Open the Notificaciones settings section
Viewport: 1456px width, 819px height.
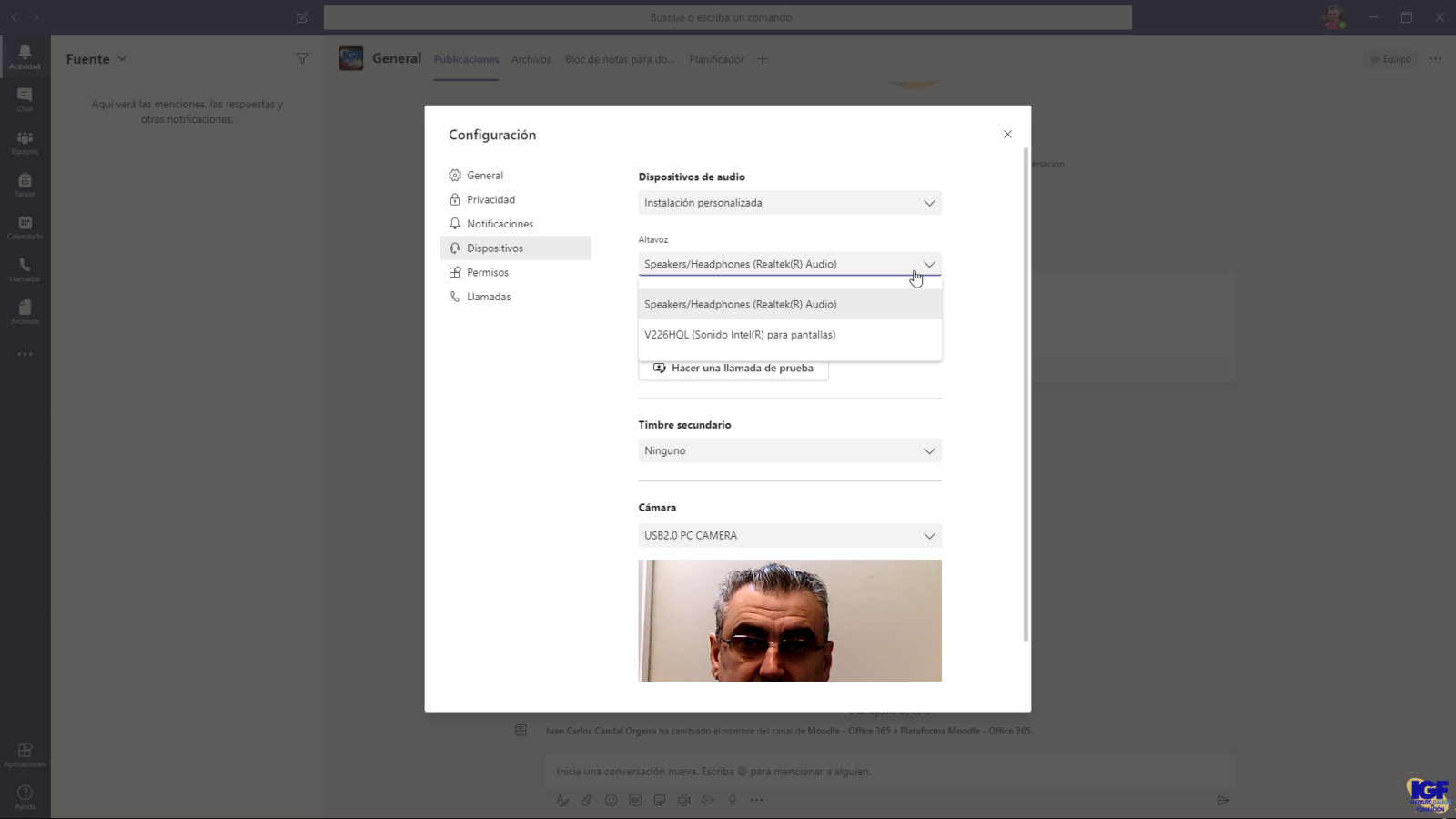click(x=500, y=224)
